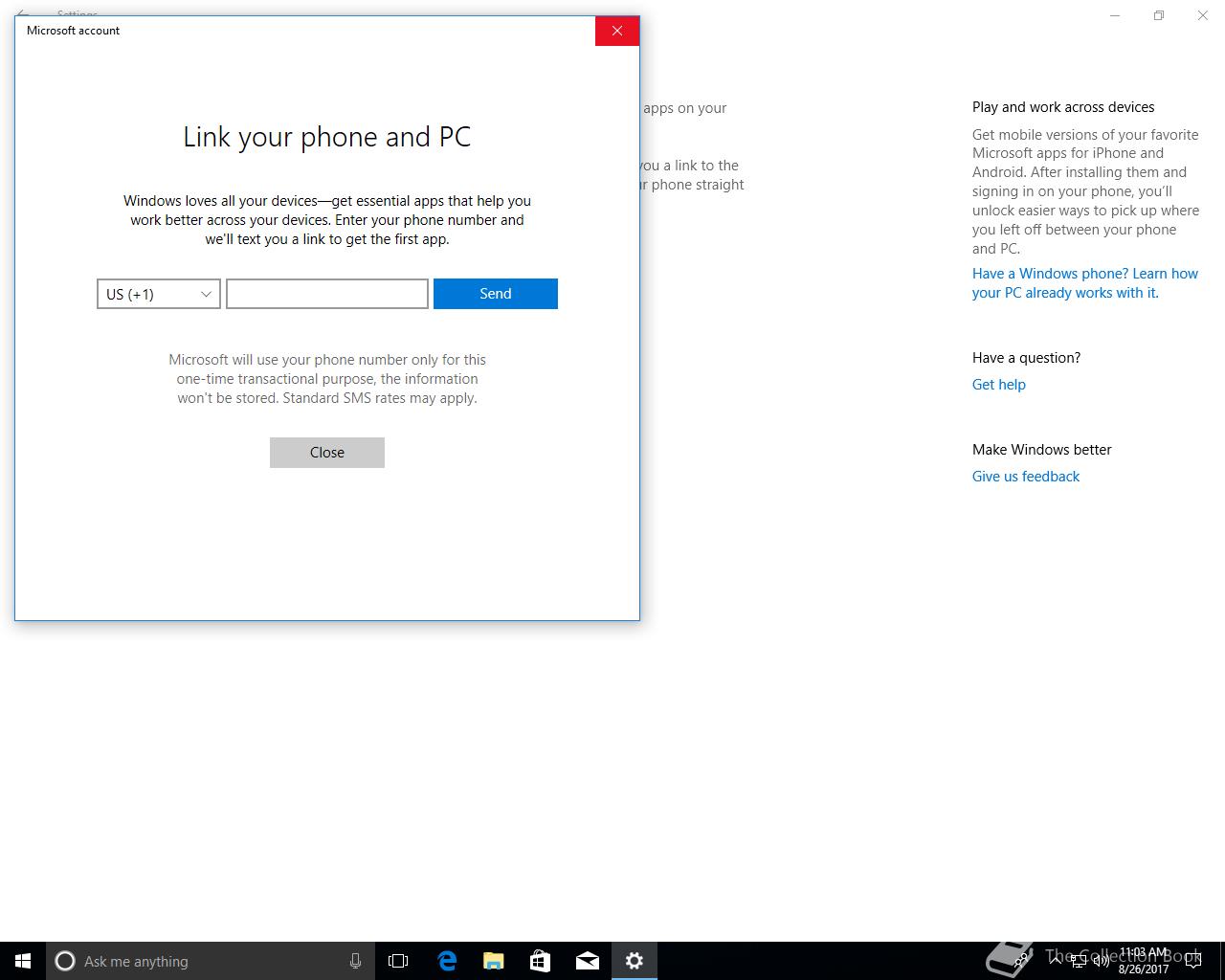Click the phone number input field
This screenshot has width=1225, height=980.
click(327, 294)
